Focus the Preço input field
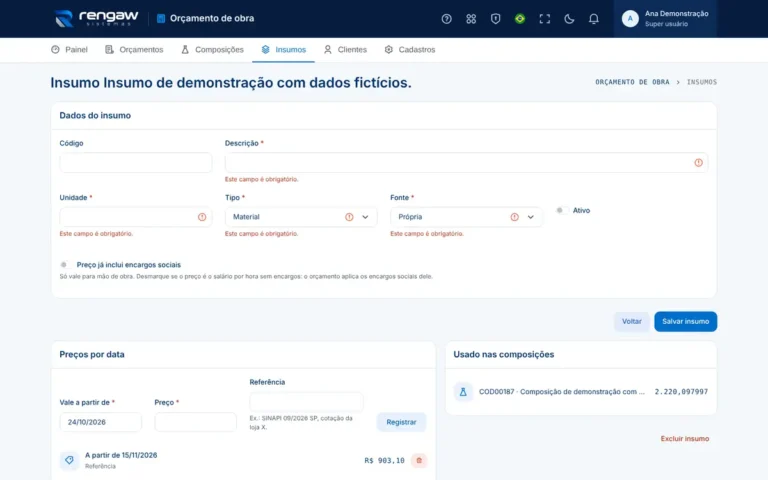The height and width of the screenshot is (480, 768). 195,422
